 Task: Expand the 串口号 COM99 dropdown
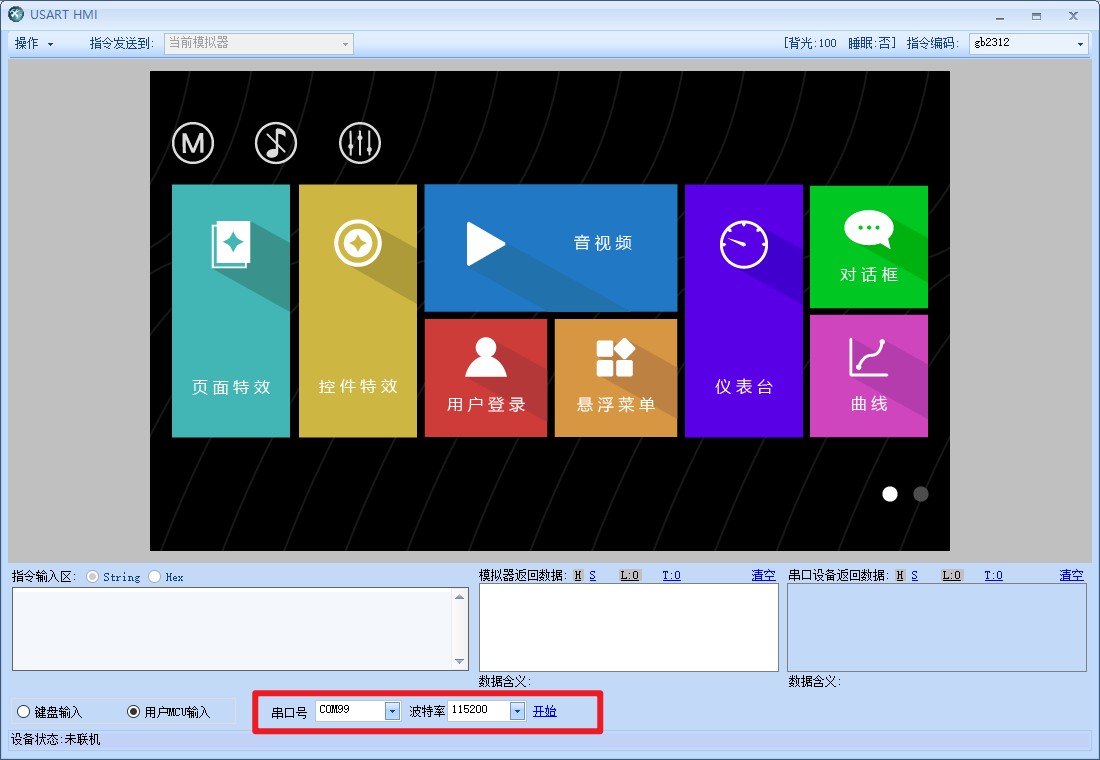click(x=392, y=711)
